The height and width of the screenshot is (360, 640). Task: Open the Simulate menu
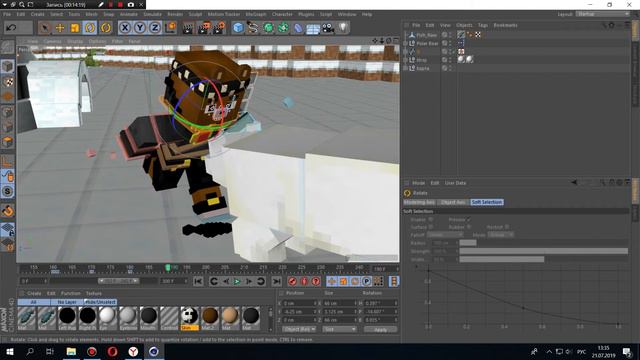152,14
